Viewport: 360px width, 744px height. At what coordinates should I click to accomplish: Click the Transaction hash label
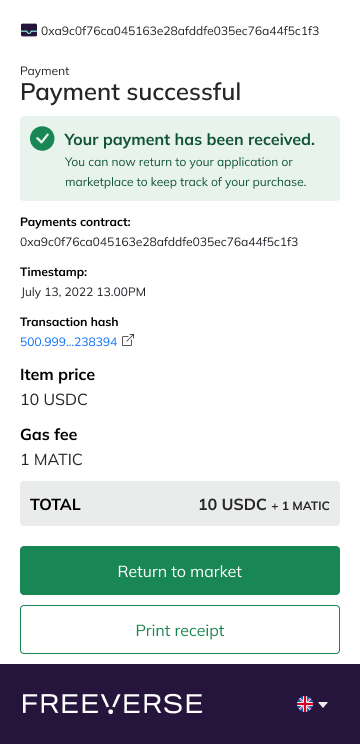(69, 322)
